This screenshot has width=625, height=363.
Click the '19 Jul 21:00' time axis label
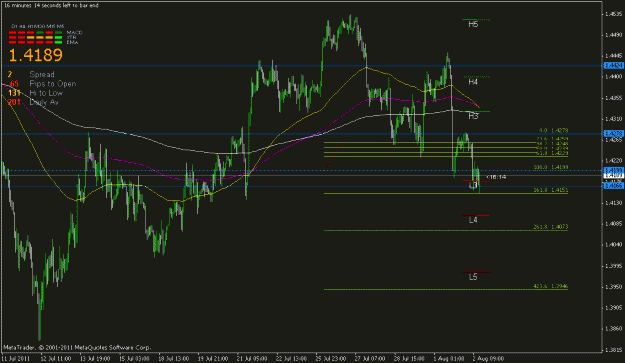click(x=213, y=359)
